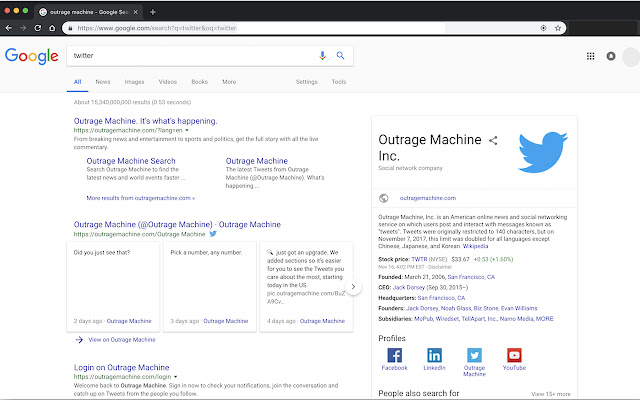
Task: Click the TWTR stock ticker link
Action: click(x=419, y=259)
